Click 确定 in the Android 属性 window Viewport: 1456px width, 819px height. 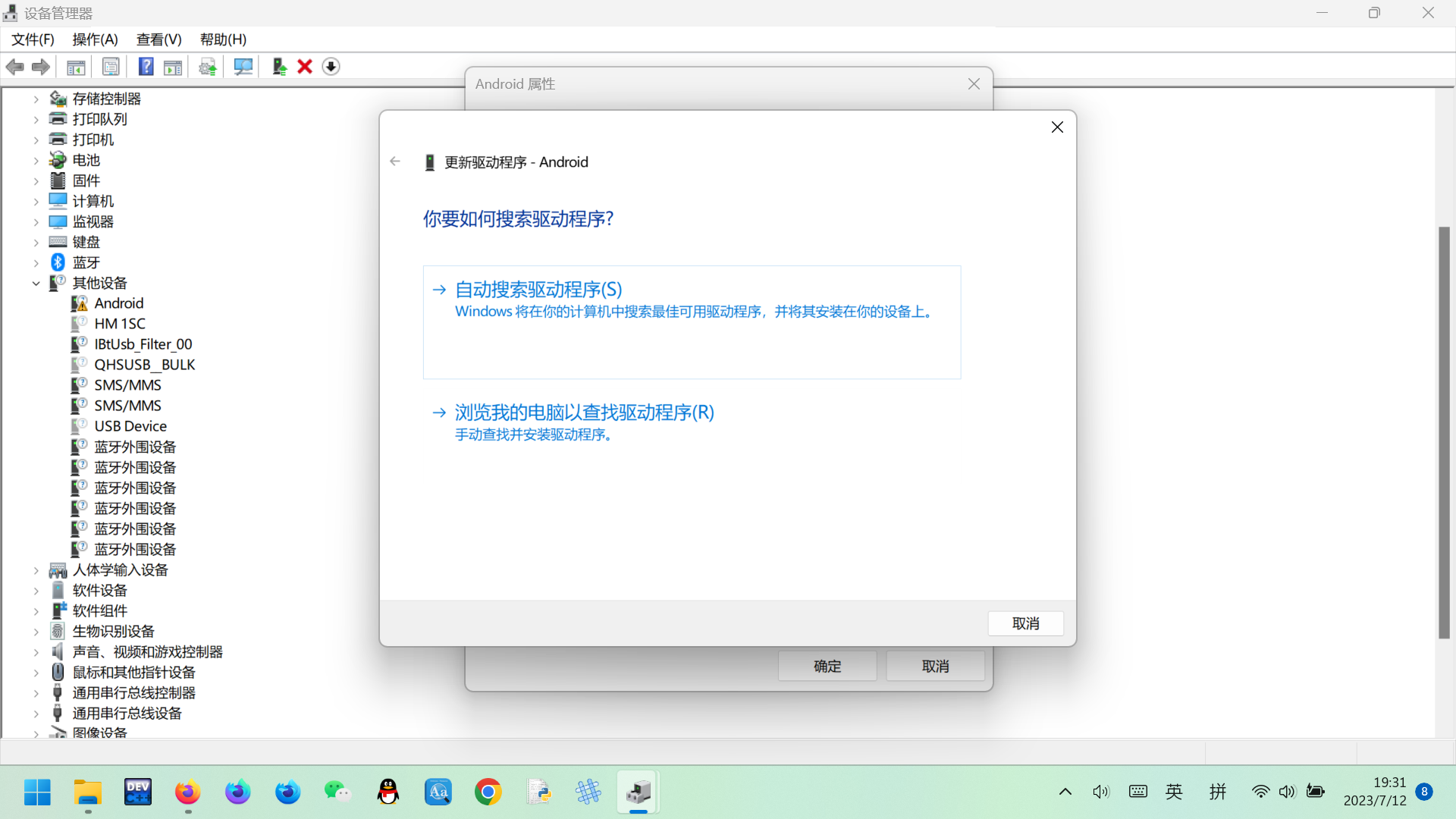pos(827,666)
